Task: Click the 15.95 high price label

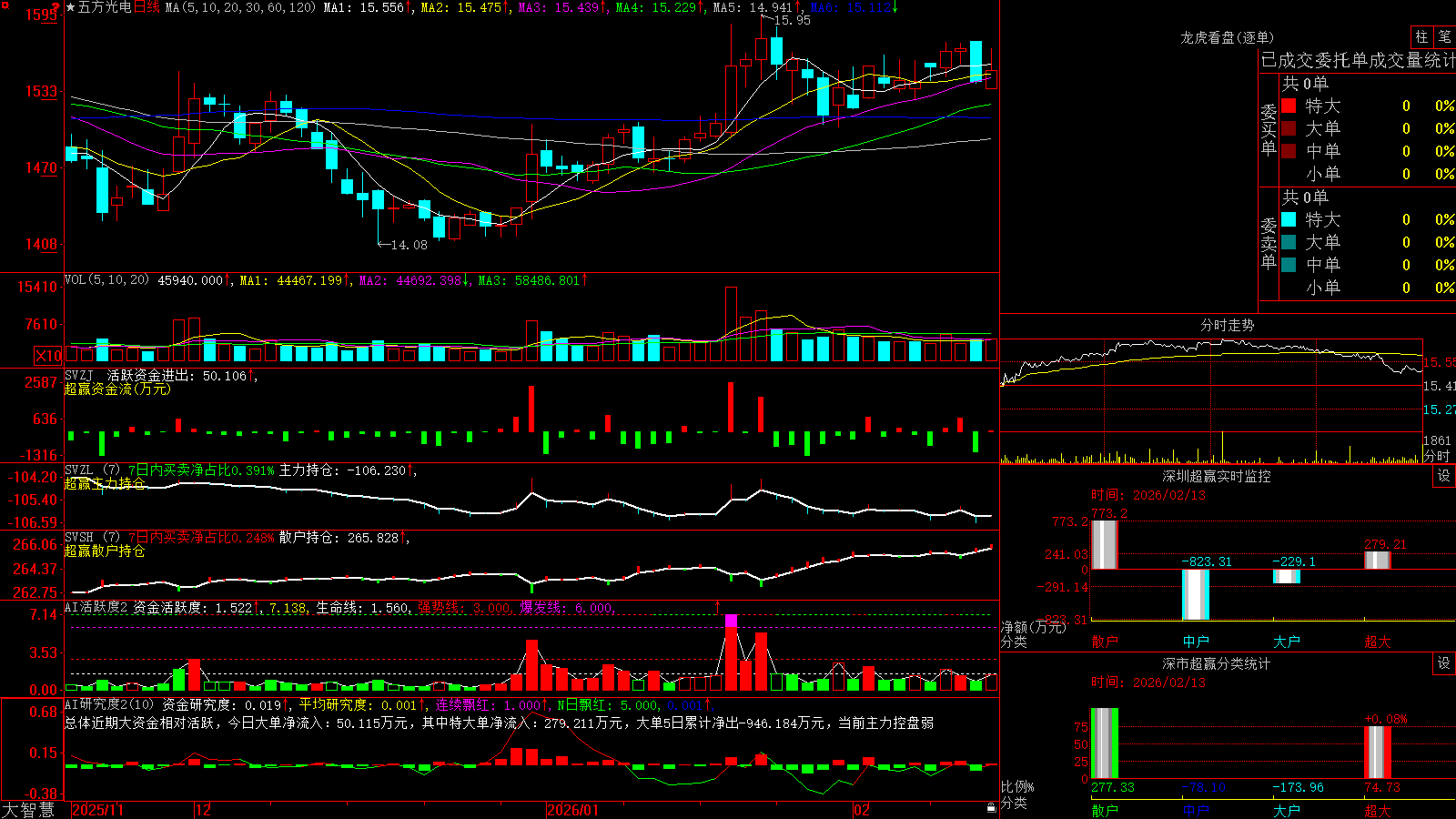Action: pos(792,20)
